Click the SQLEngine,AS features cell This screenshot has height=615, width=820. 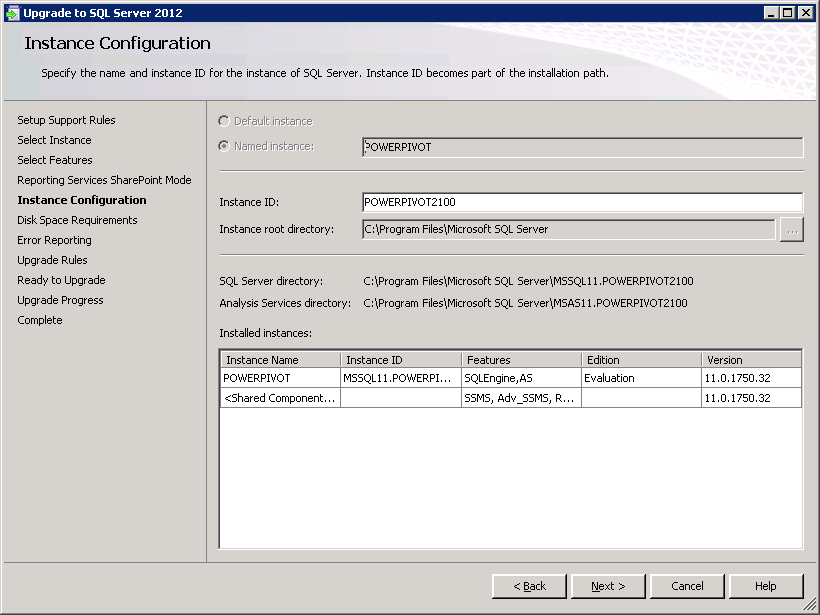click(x=521, y=378)
